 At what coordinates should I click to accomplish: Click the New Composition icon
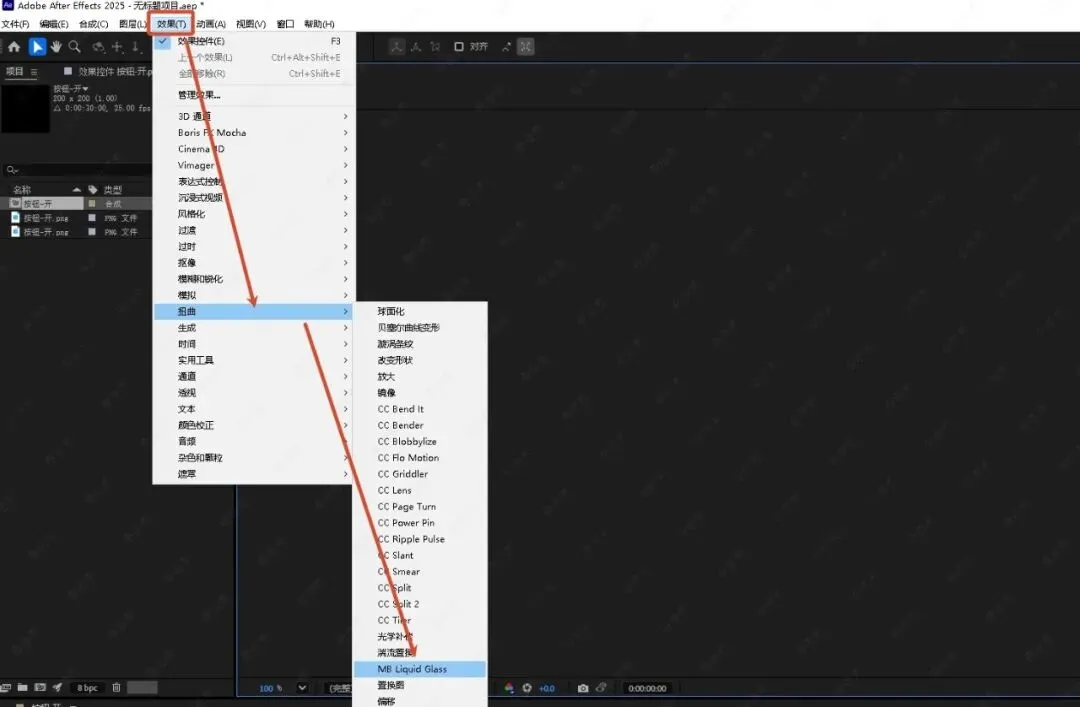click(40, 687)
